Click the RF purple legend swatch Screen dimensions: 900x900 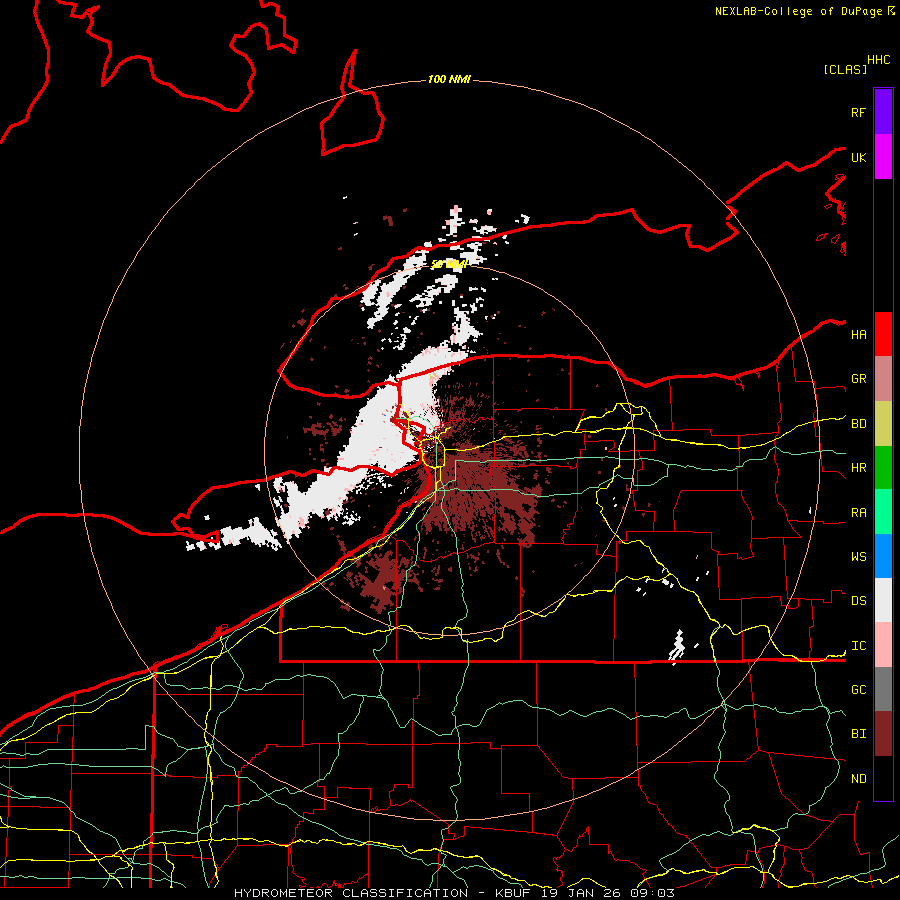(x=883, y=112)
